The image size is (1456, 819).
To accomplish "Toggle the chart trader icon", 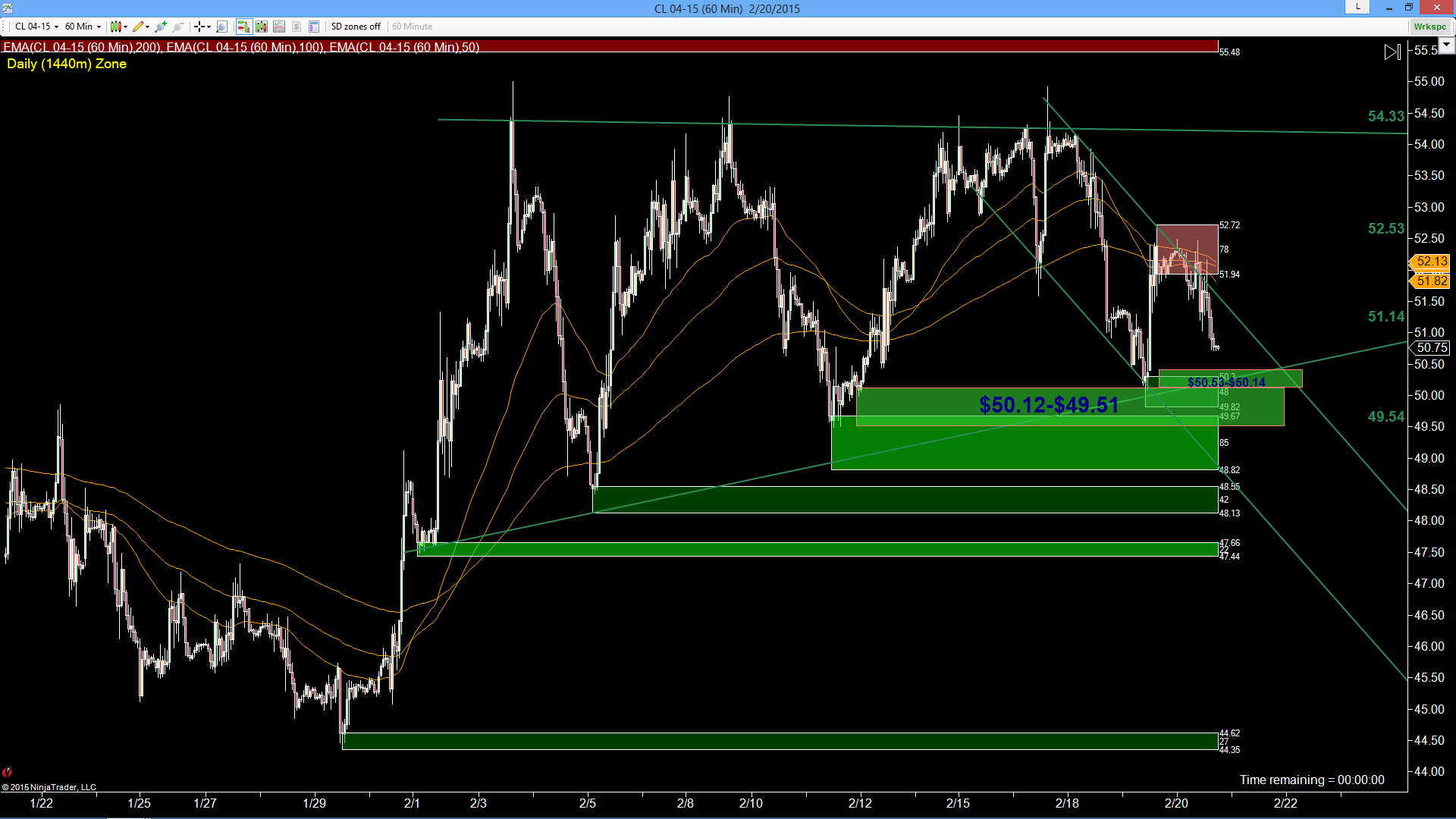I will coord(243,27).
